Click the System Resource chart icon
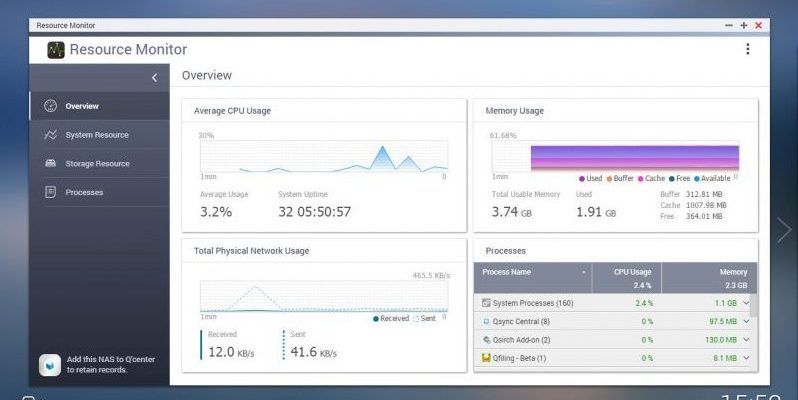Screen dimensions: 798x400 (x=50, y=134)
